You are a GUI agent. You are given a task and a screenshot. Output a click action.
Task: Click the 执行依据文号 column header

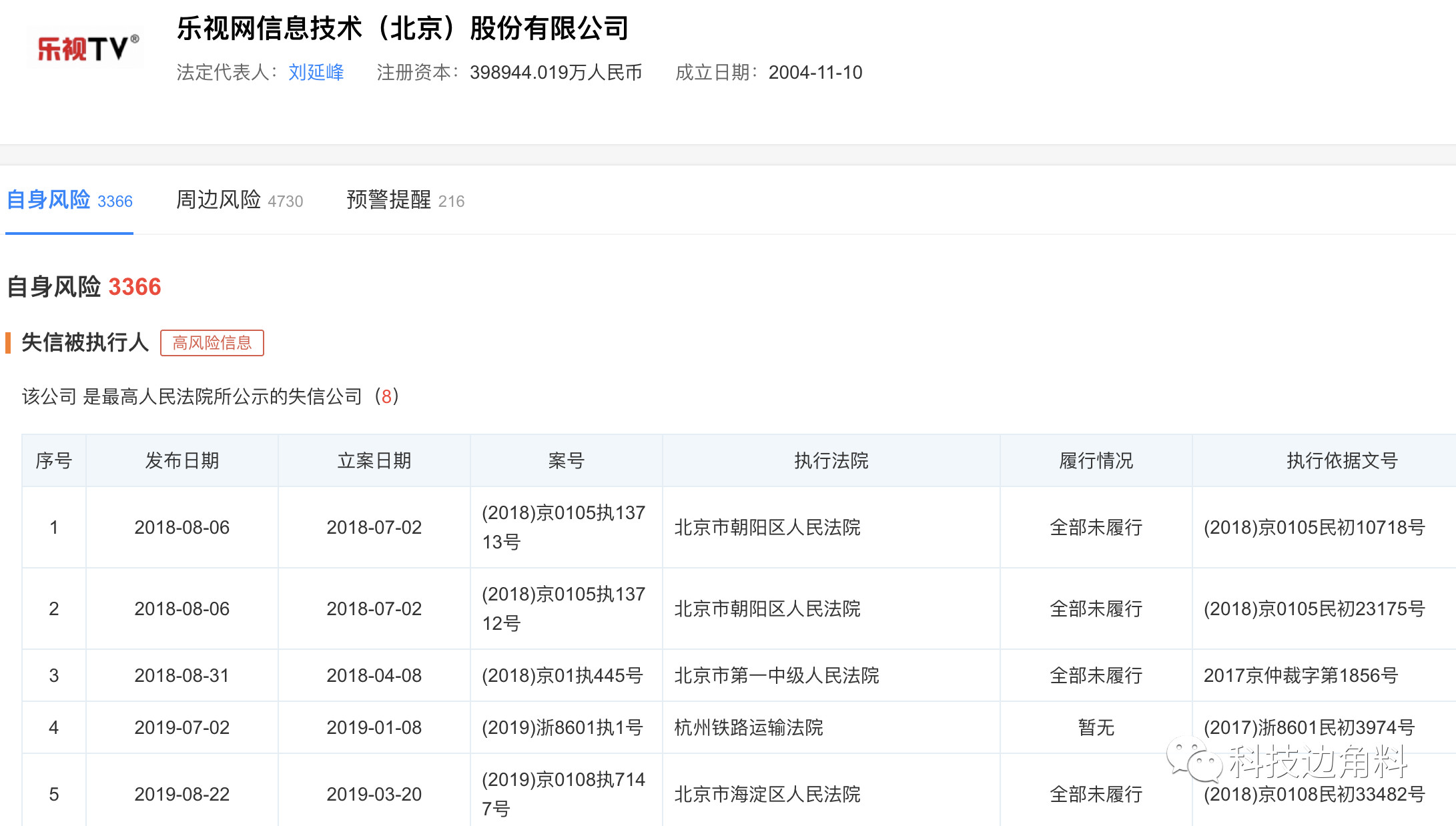point(1342,460)
